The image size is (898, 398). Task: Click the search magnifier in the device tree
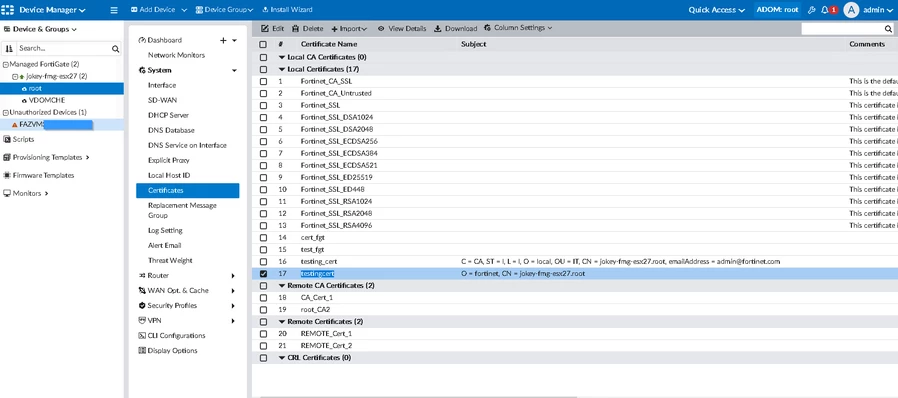pos(115,49)
